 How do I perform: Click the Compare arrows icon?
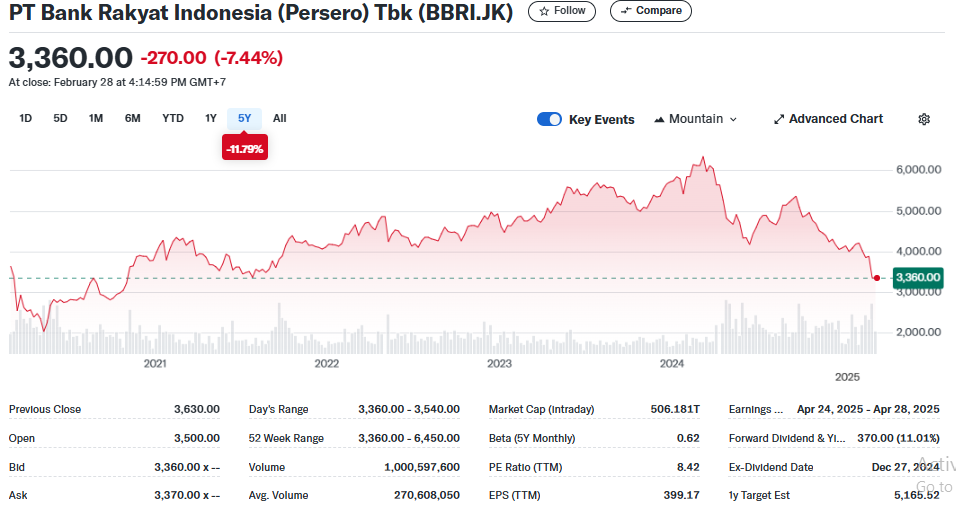[x=626, y=11]
